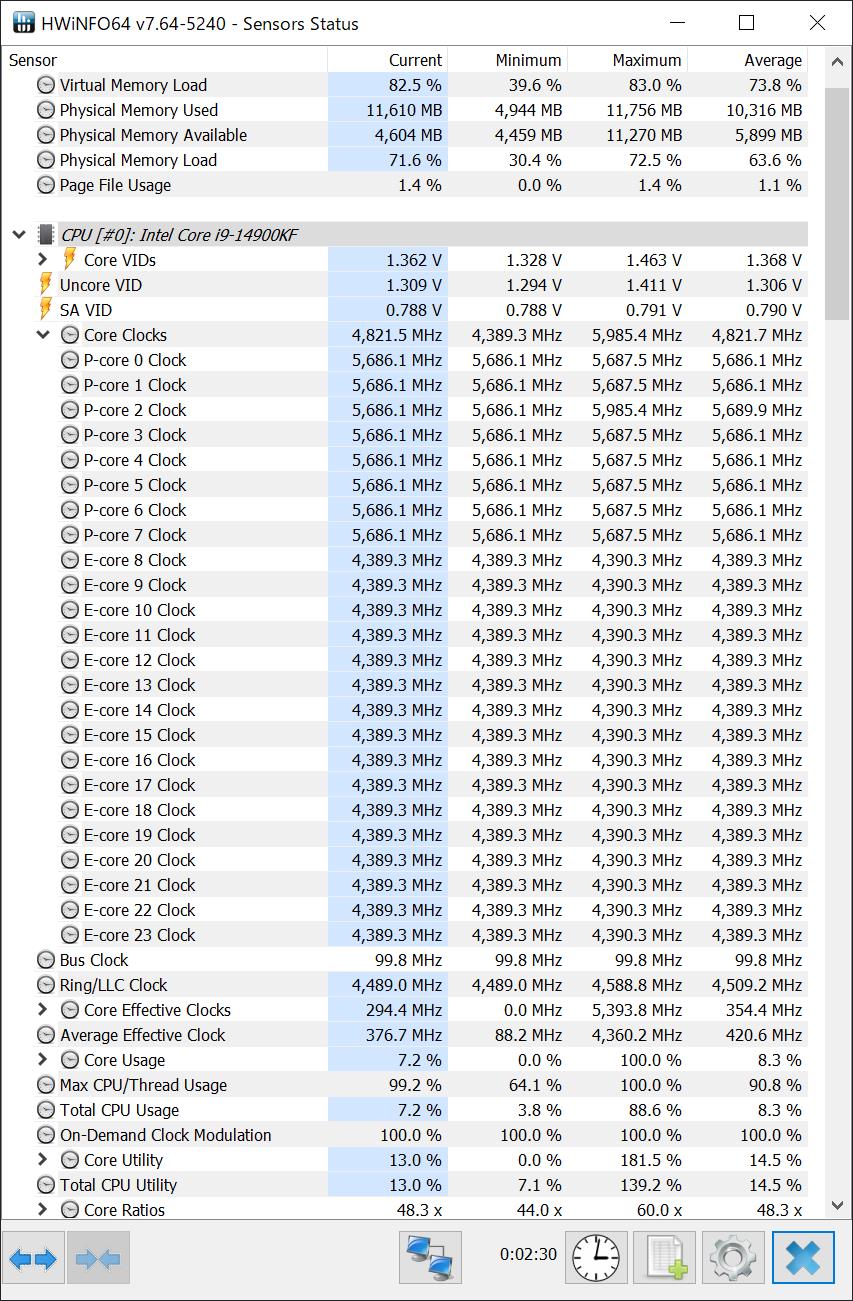
Task: Select the Ring/LLC Clock sensor row
Action: (x=113, y=985)
